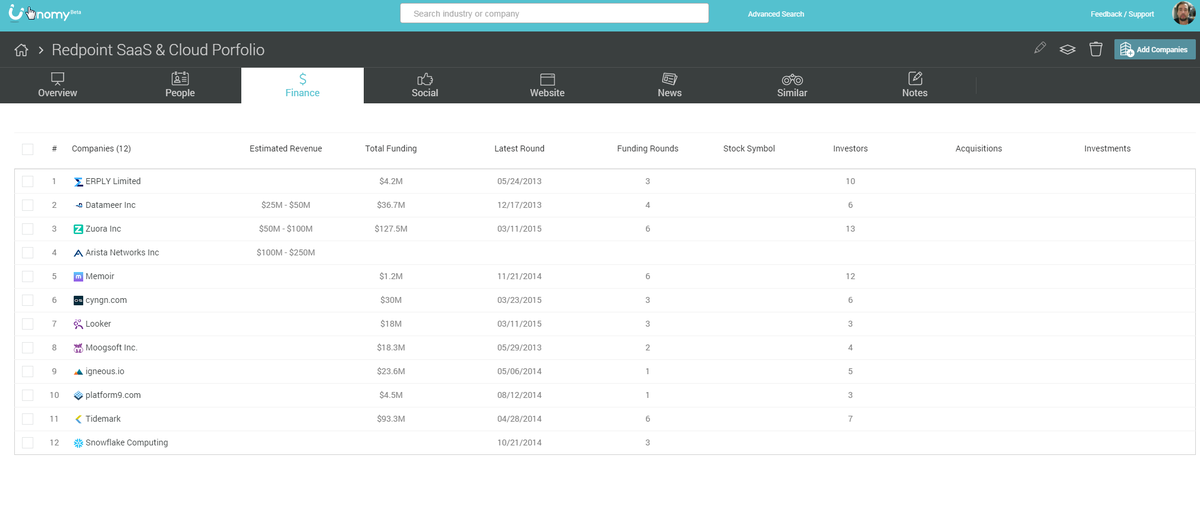Click the stacked layers icon
The height and width of the screenshot is (509, 1200).
click(1067, 49)
